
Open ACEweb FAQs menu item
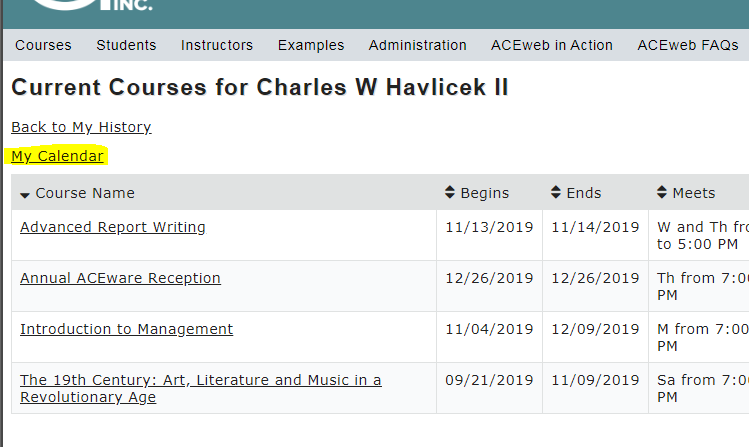(688, 45)
